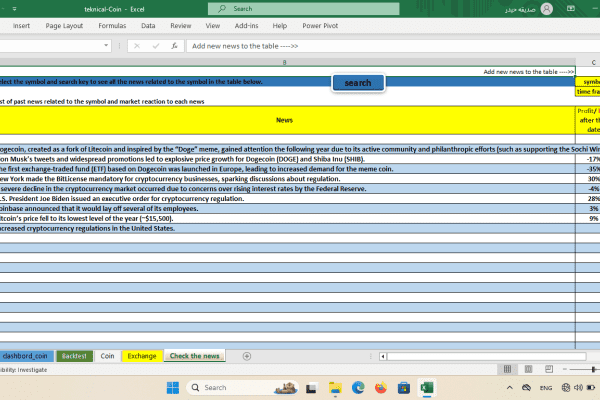Image resolution: width=600 pixels, height=400 pixels.
Task: Select the Dogecoin ETF launched in Europe row
Action: coord(287,169)
